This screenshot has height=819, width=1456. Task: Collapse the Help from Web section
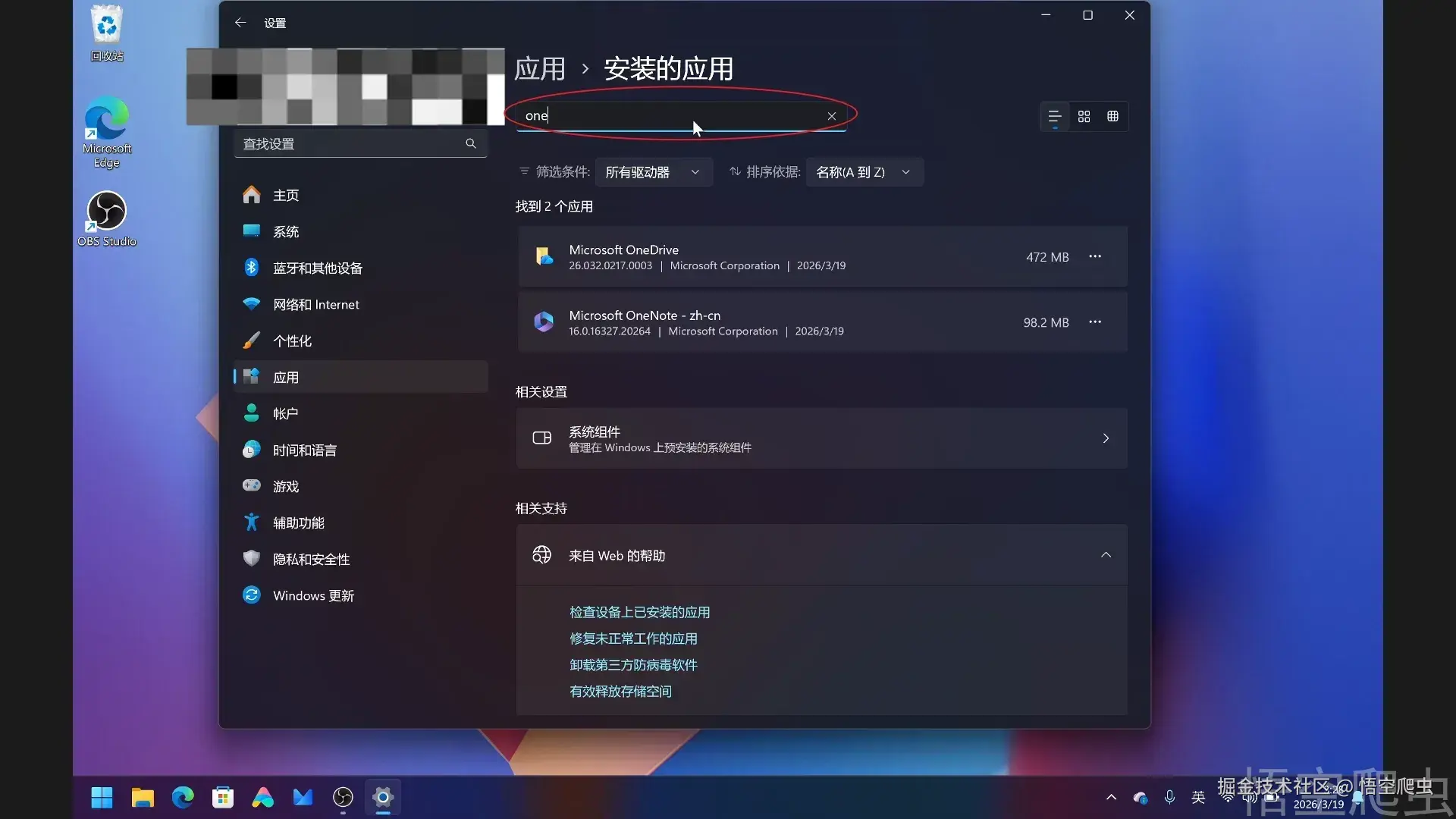pos(1106,555)
